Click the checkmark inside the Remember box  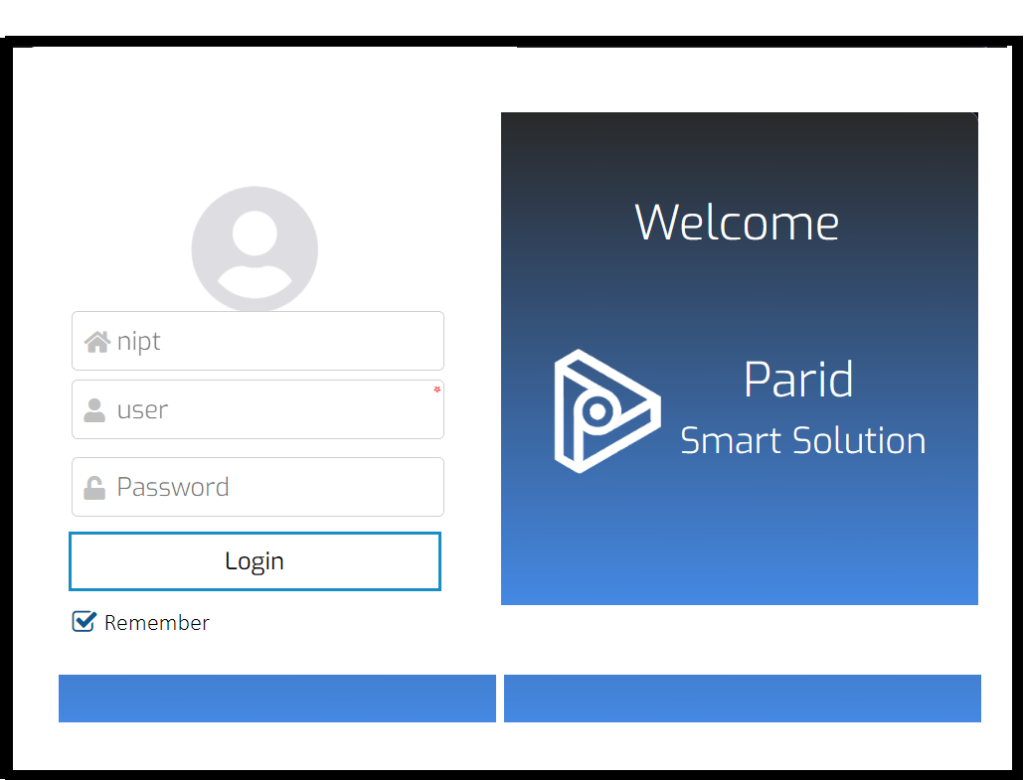[x=85, y=620]
